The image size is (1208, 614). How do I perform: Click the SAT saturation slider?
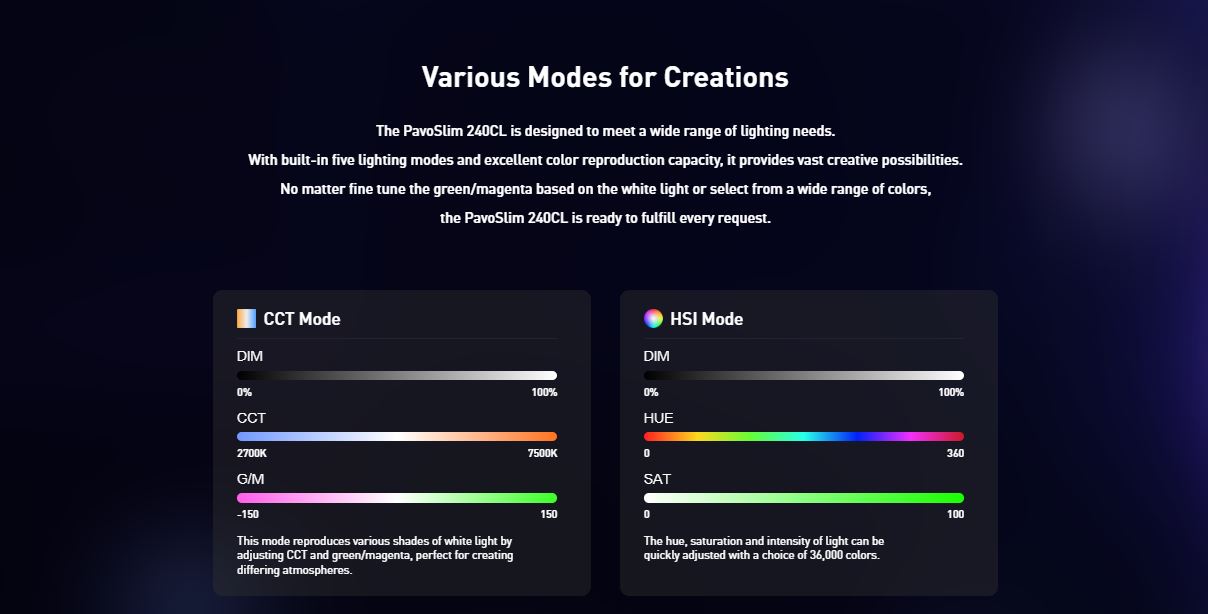point(804,498)
